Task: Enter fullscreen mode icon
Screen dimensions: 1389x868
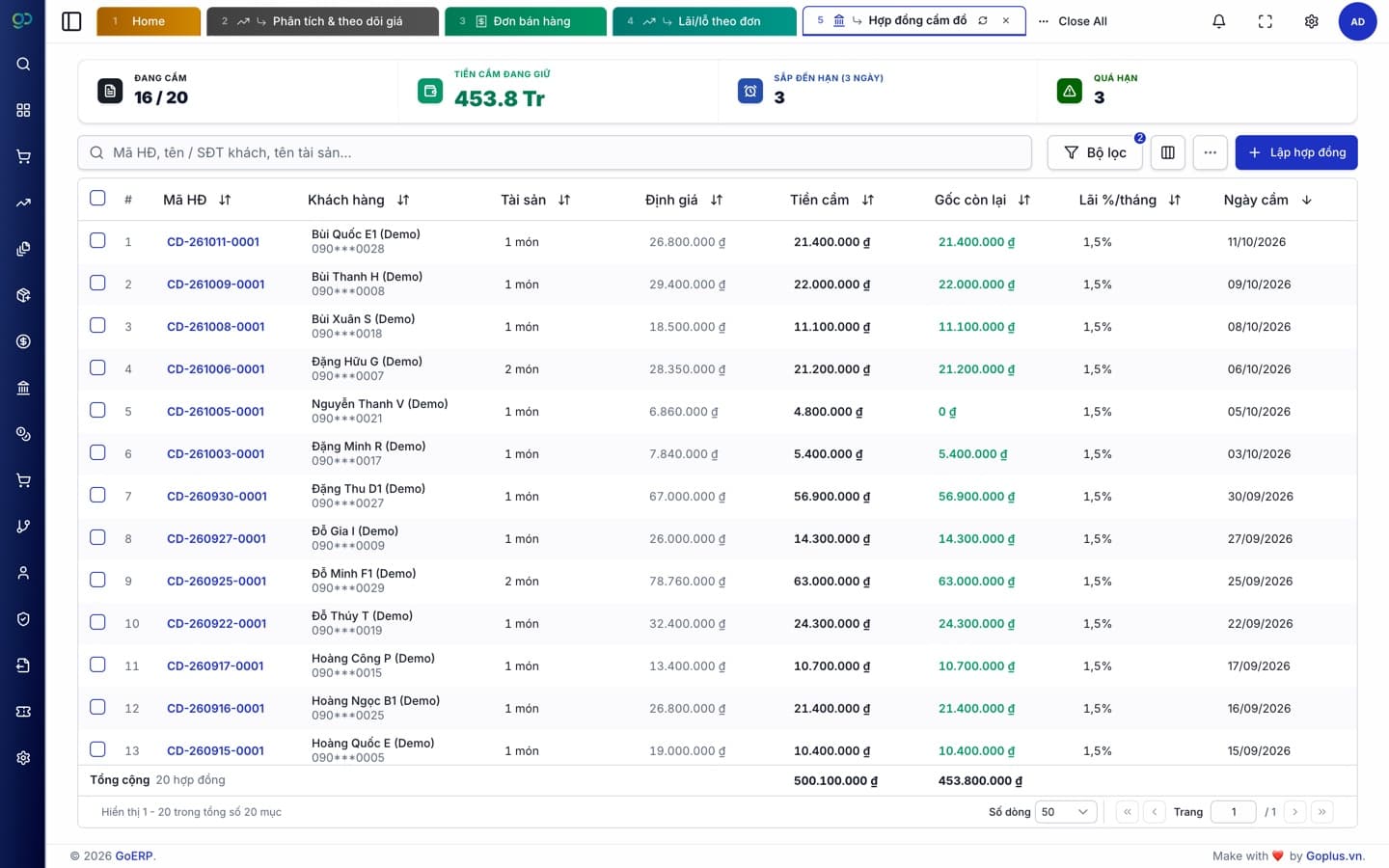Action: (1266, 21)
